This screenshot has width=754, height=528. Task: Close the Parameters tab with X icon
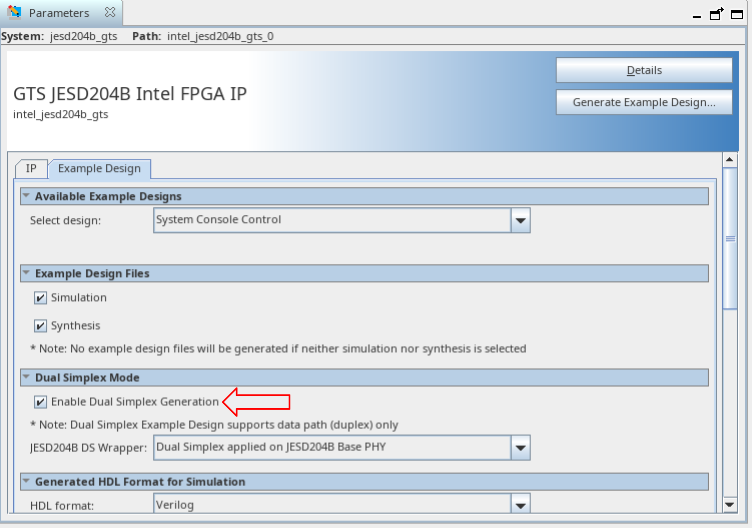pyautogui.click(x=110, y=13)
